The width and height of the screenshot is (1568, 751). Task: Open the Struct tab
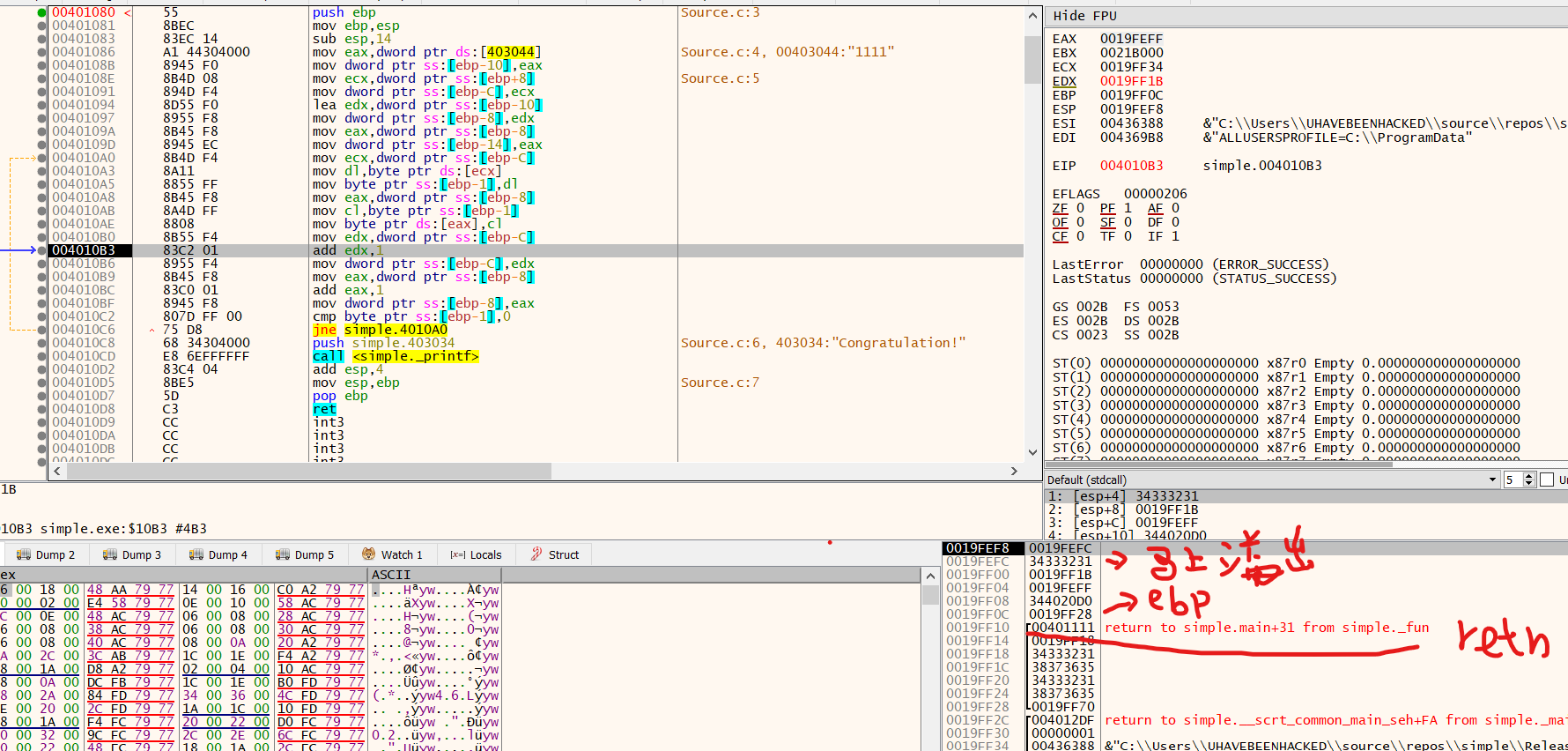point(554,554)
